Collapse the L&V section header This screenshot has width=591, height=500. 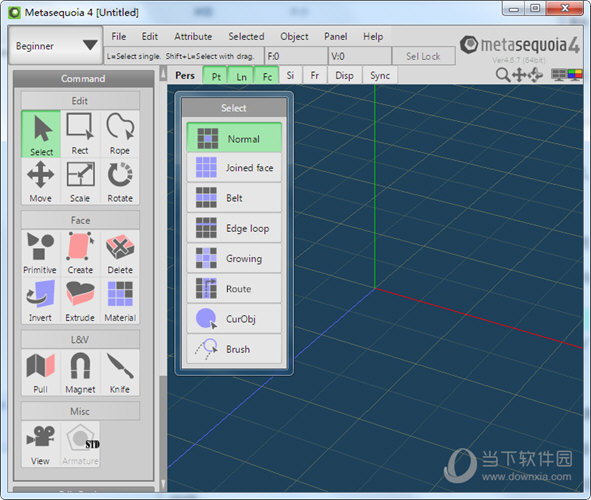coord(80,339)
